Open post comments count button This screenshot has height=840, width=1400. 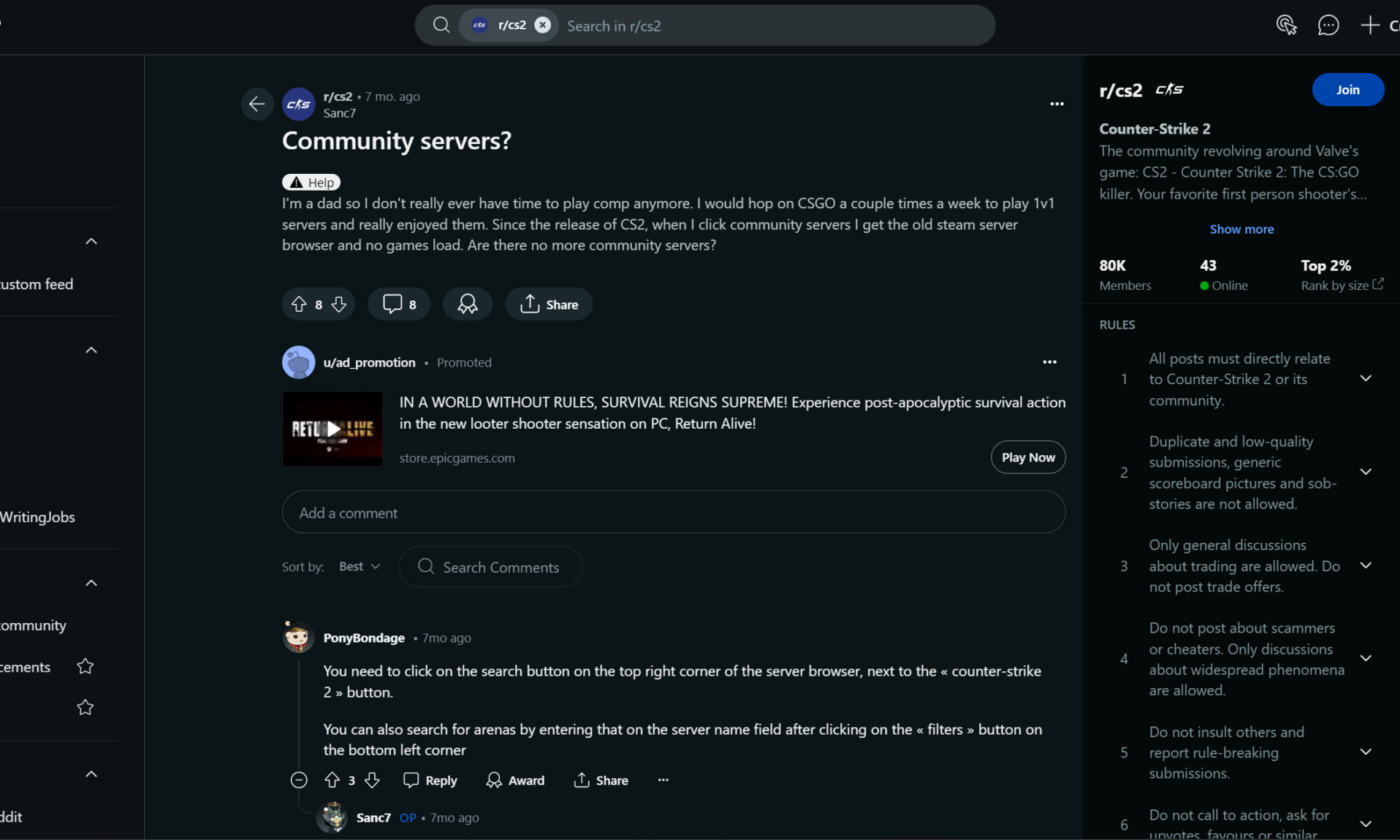click(x=399, y=305)
